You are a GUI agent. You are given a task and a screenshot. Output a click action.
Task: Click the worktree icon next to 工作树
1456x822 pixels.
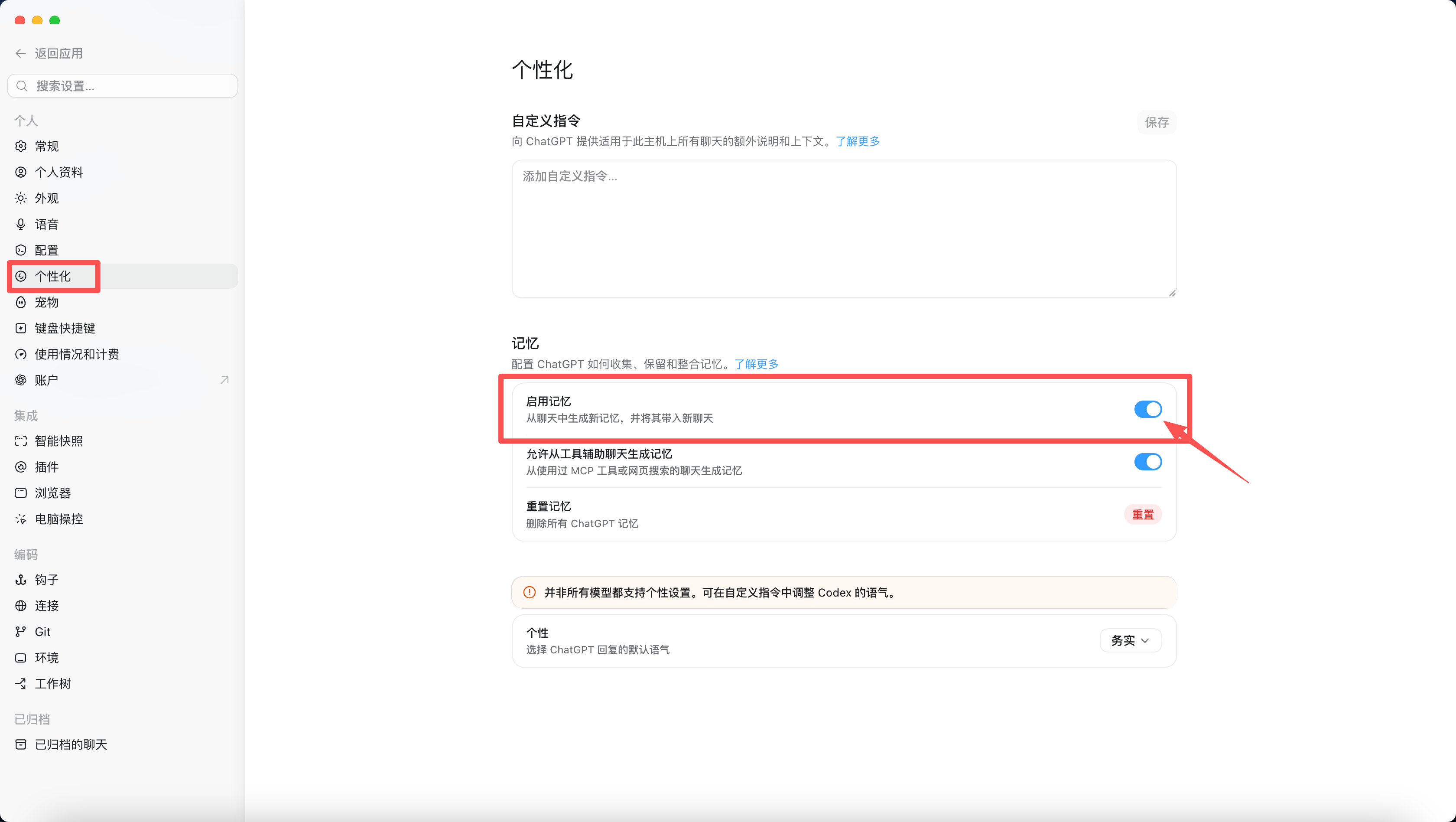click(x=21, y=684)
